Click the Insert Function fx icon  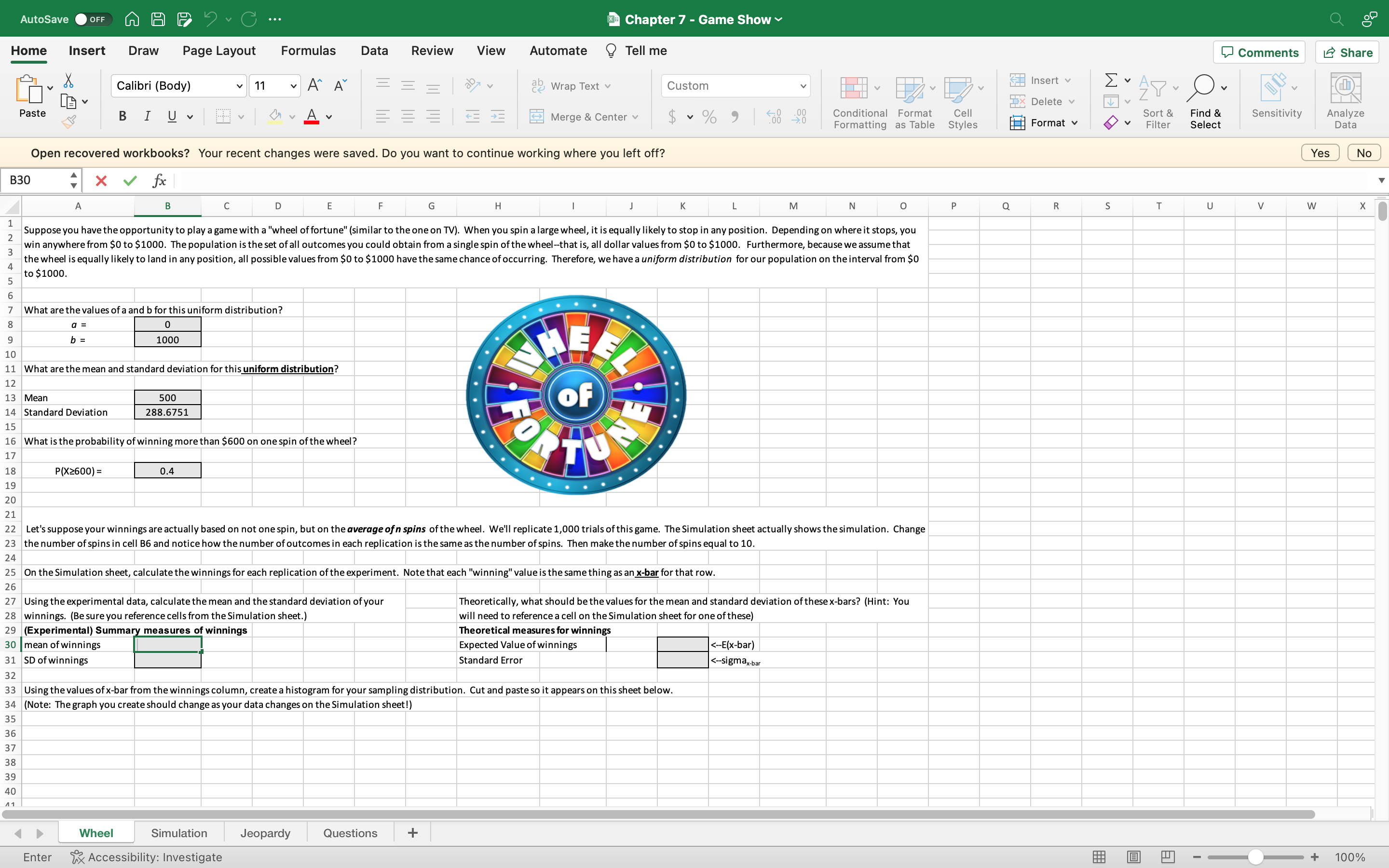click(x=159, y=181)
